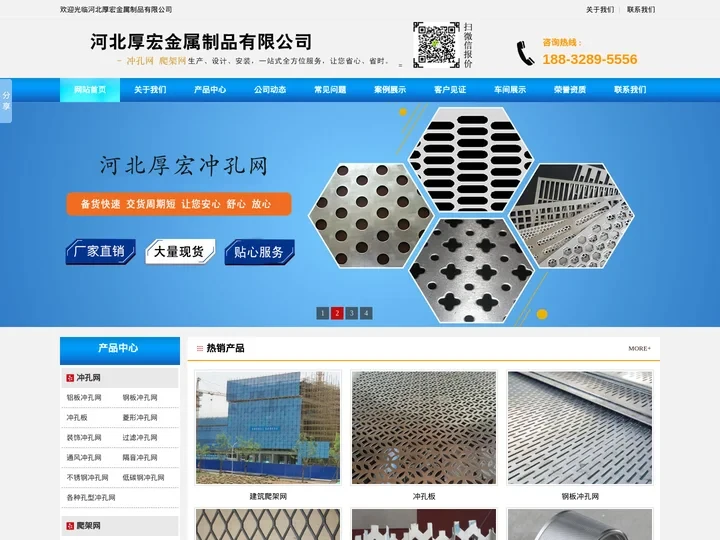The image size is (720, 540).
Task: Click 厂家直销 banner badge
Action: pyautogui.click(x=101, y=252)
